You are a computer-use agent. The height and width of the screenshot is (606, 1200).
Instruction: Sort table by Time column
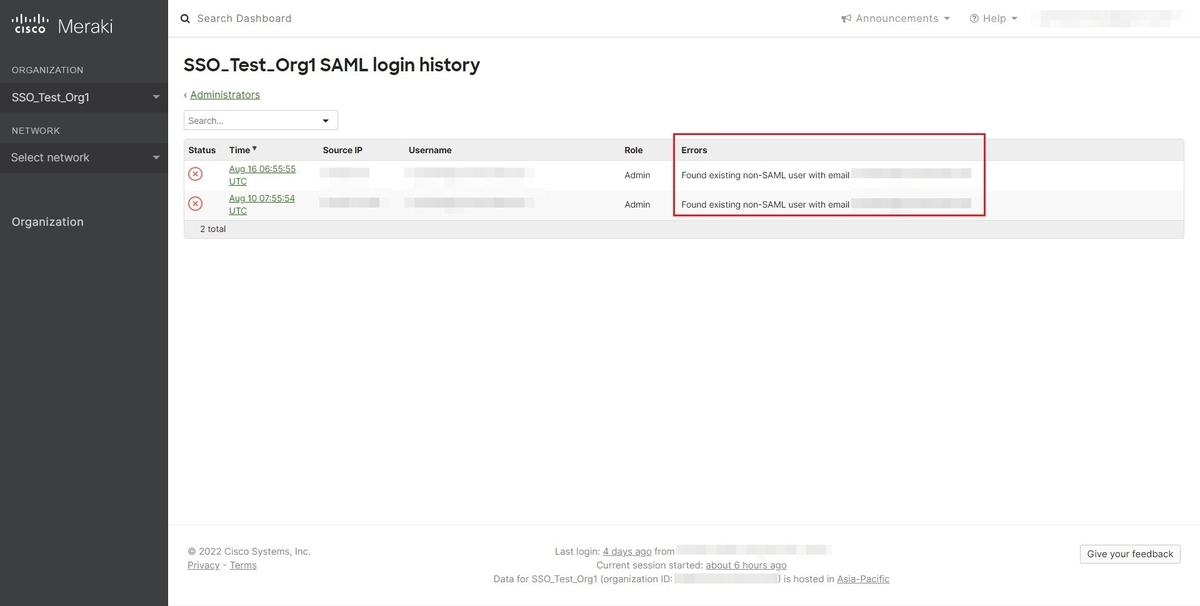point(243,150)
